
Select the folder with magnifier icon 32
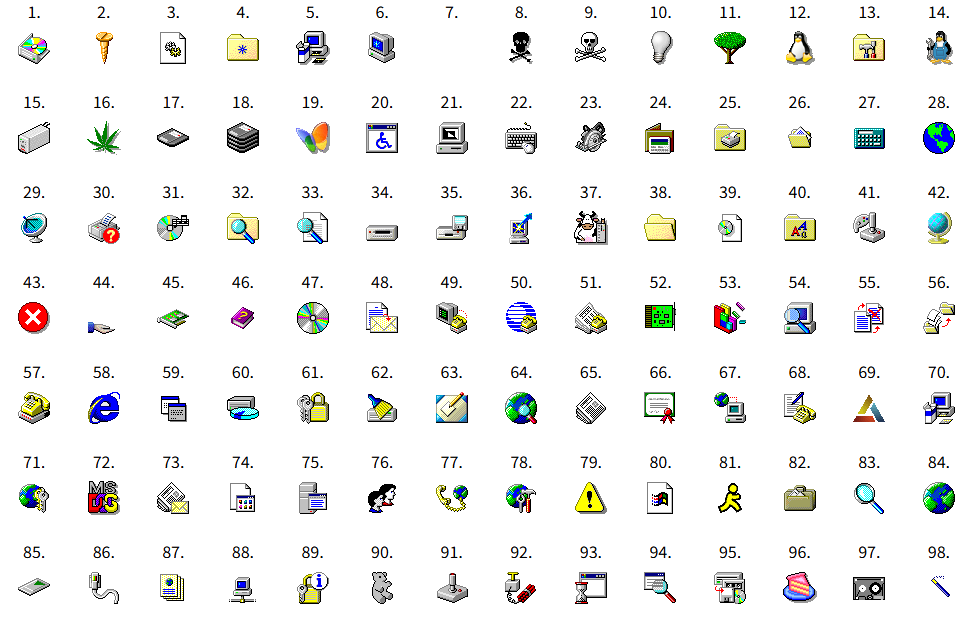(243, 228)
